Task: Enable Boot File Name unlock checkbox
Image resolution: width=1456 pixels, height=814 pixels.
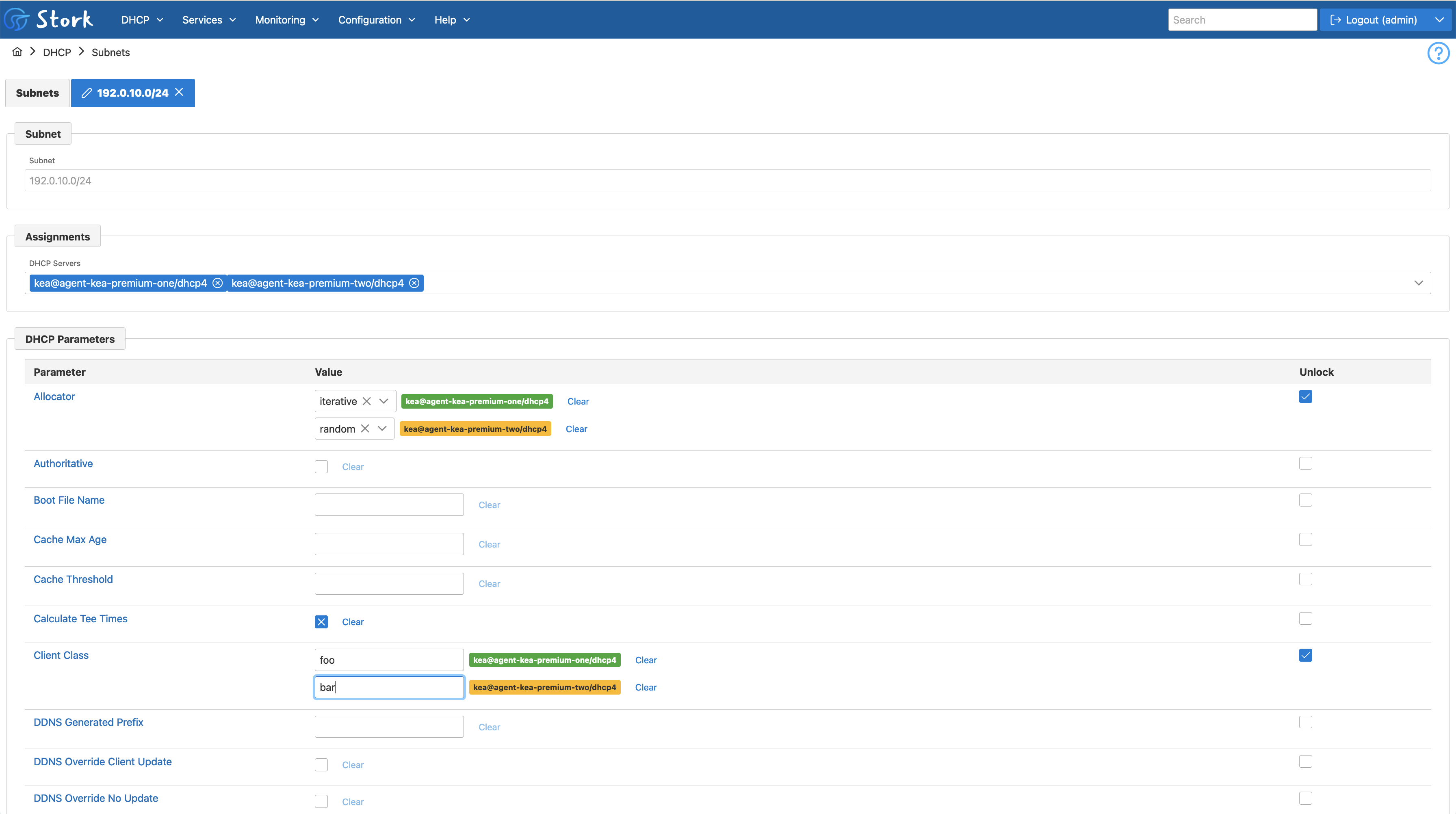Action: (1306, 500)
